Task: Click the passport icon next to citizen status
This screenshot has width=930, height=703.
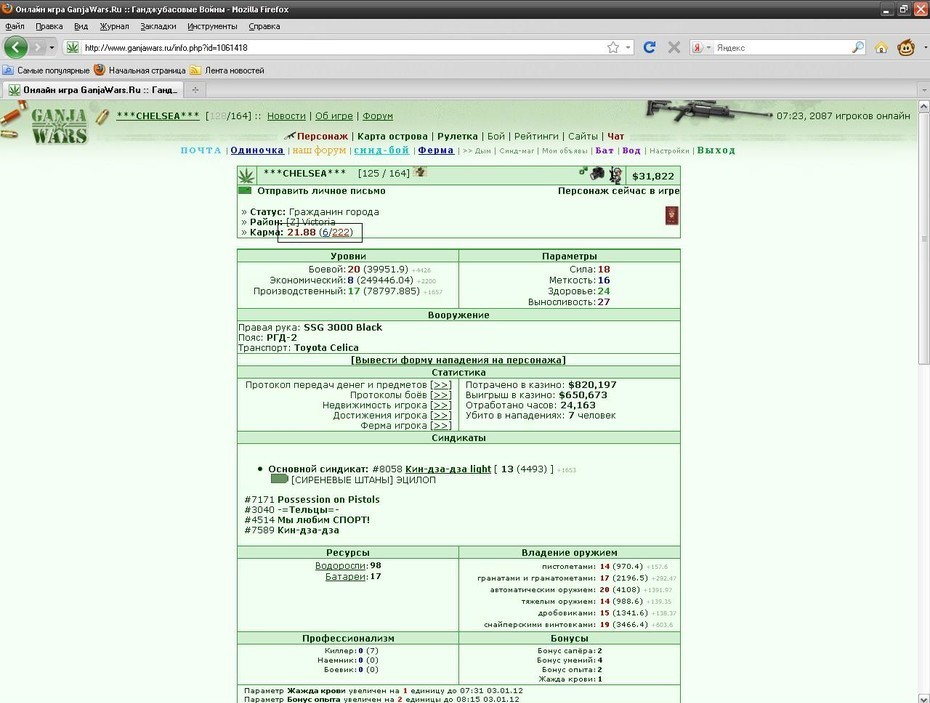Action: [671, 215]
